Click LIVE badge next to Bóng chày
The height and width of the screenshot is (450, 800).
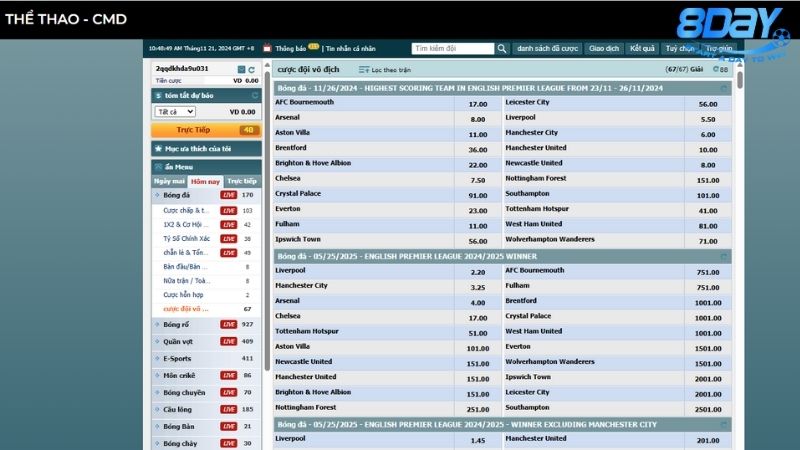coord(229,443)
